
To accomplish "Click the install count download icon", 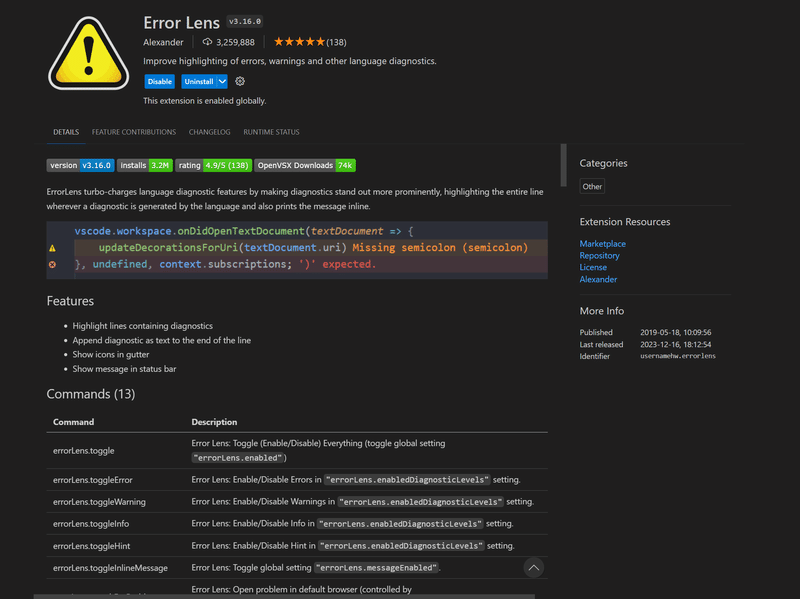I will [x=205, y=42].
